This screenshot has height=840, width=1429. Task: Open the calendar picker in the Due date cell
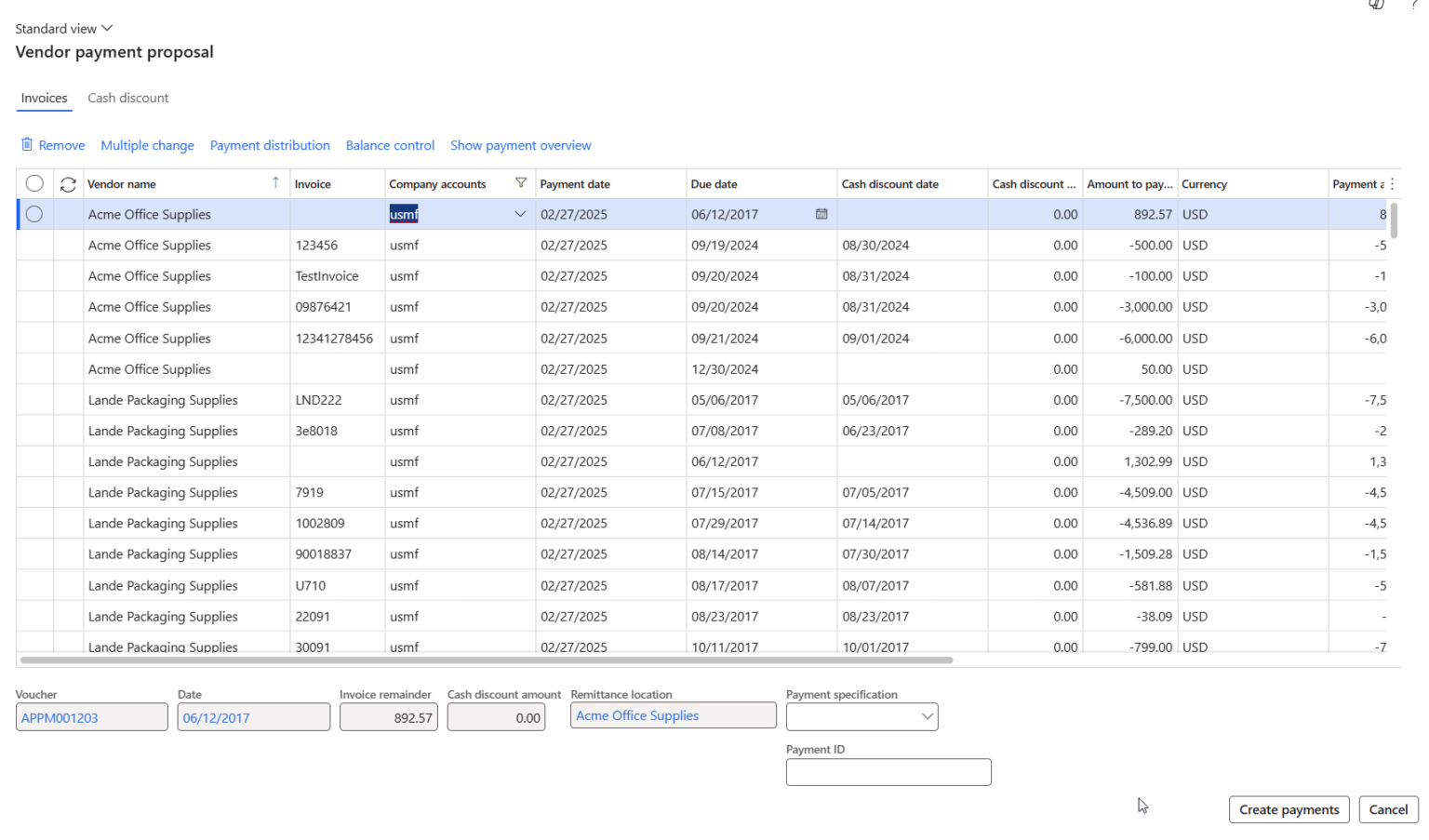[821, 214]
